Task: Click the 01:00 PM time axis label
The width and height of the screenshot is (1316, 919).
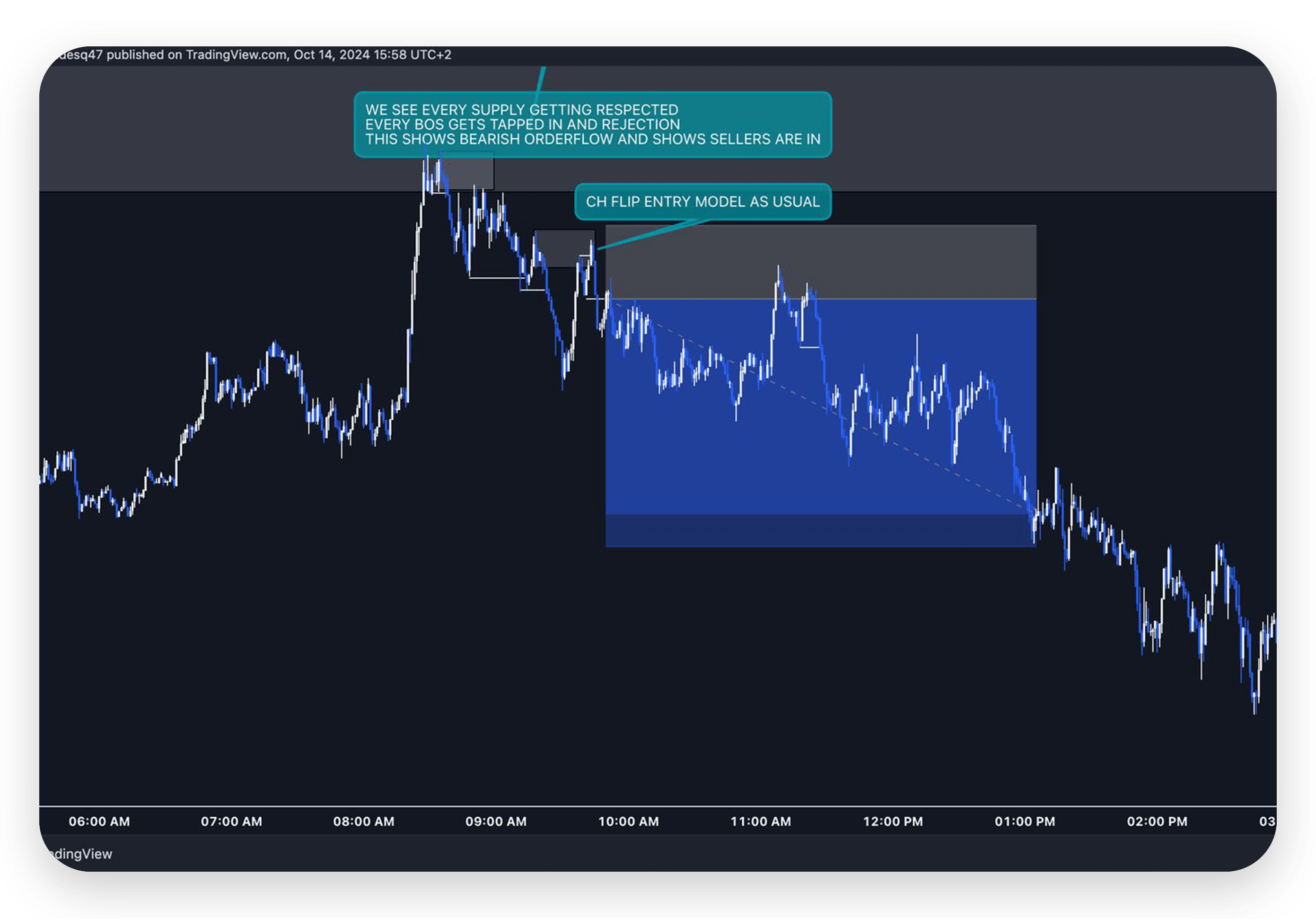Action: coord(1025,821)
